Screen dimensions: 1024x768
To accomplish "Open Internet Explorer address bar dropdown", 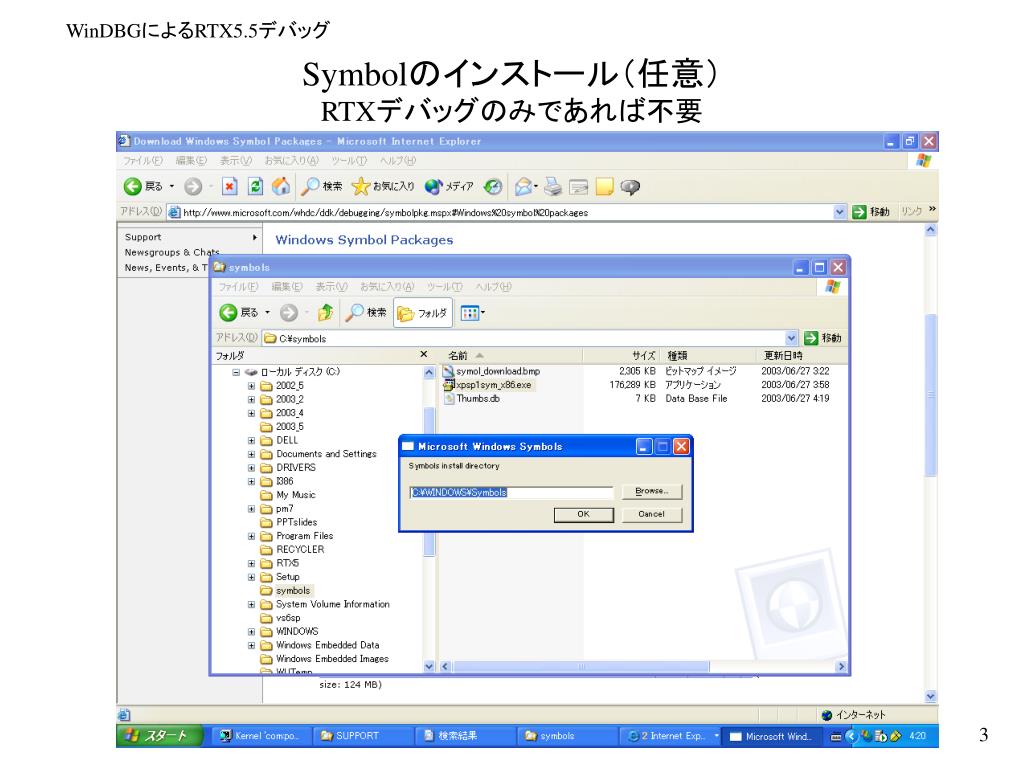I will [840, 212].
